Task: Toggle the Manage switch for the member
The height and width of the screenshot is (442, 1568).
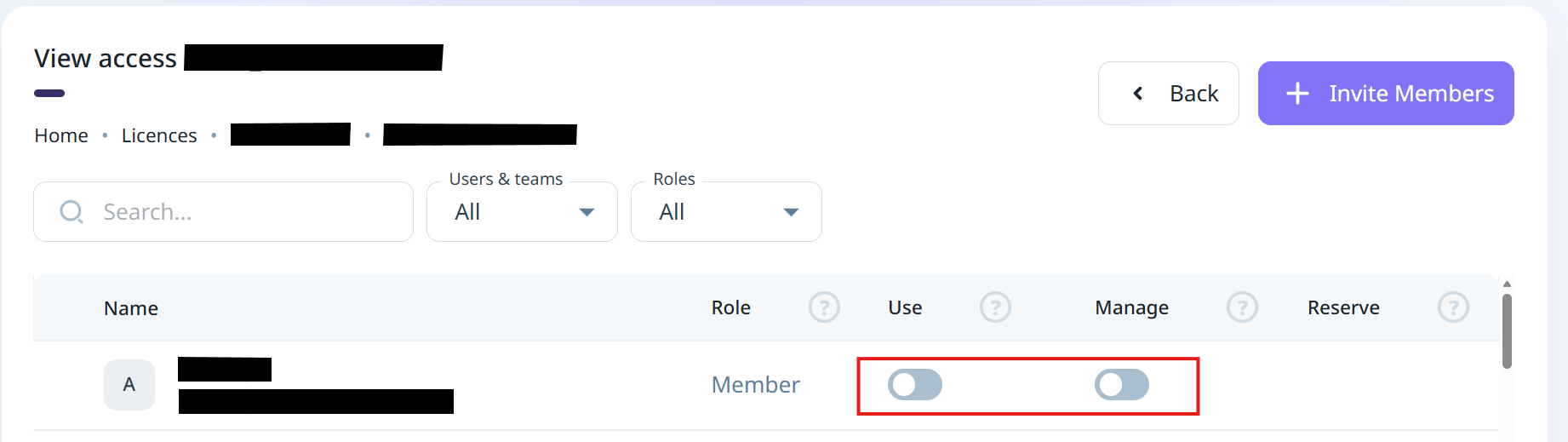Action: click(1122, 385)
